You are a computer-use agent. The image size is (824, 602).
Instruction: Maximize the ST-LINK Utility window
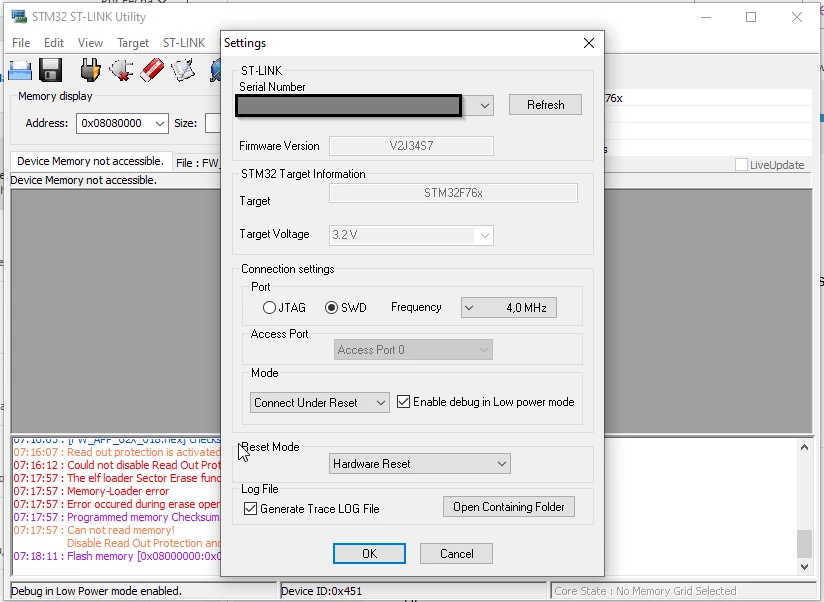tap(751, 17)
